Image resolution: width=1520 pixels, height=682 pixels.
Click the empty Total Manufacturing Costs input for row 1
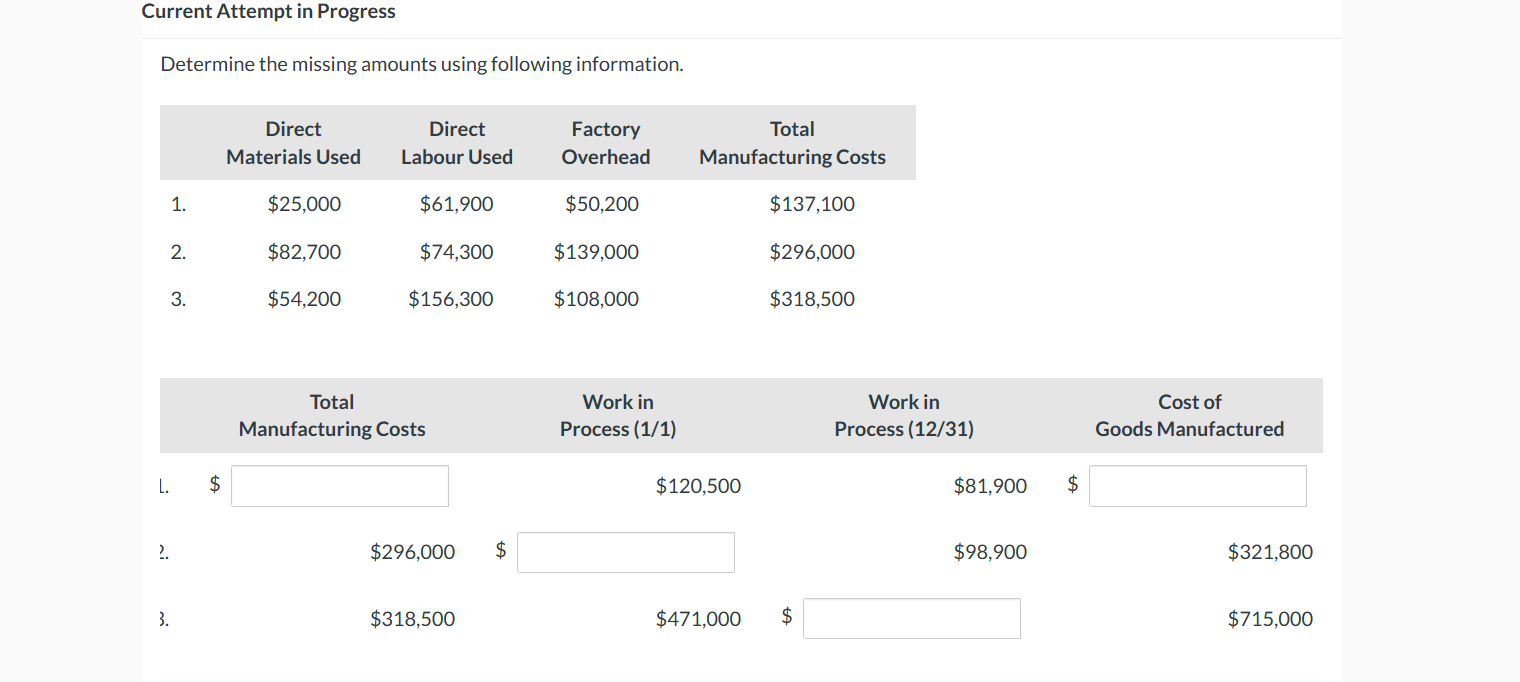pos(339,486)
